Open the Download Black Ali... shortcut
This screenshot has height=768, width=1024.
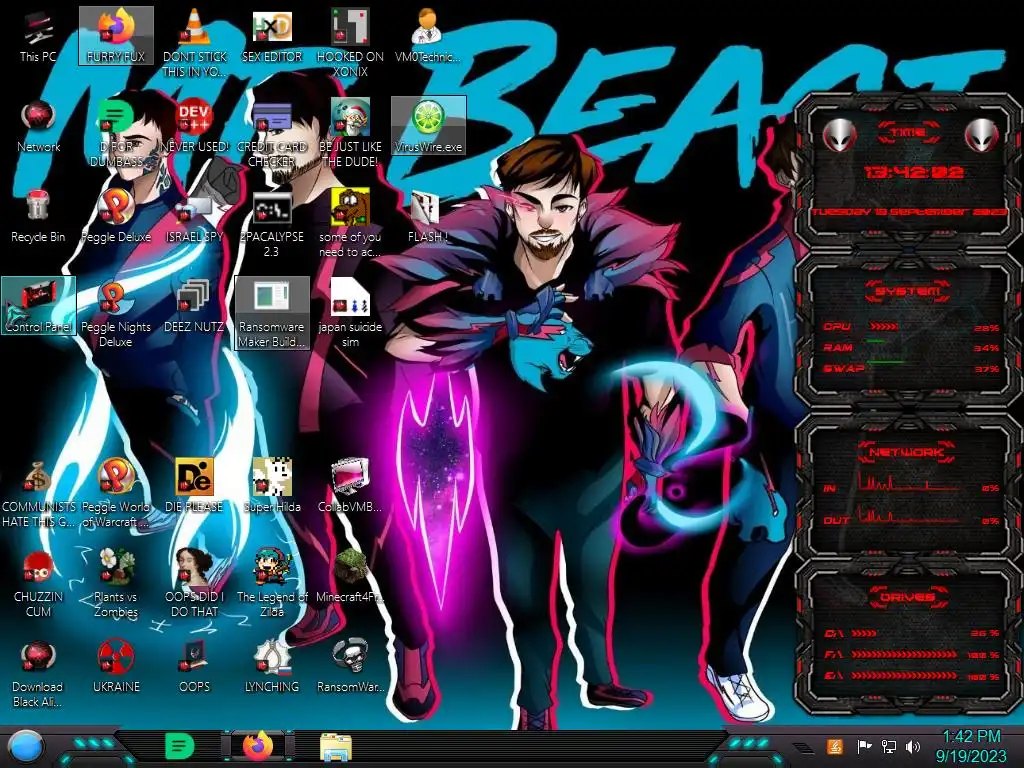click(38, 674)
